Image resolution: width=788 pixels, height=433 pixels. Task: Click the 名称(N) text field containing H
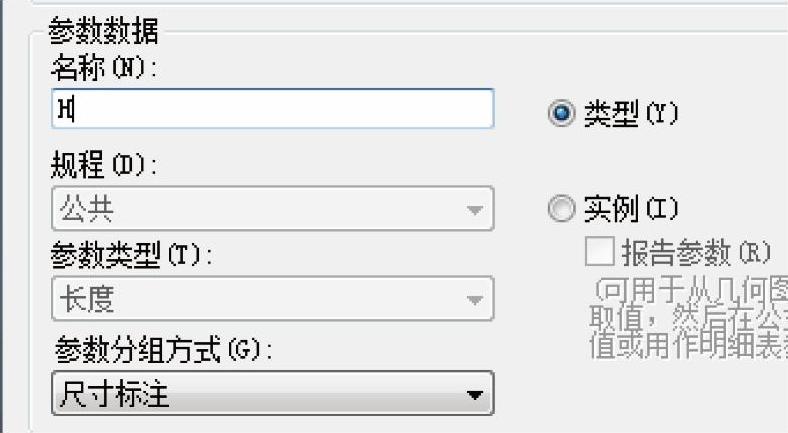click(273, 109)
